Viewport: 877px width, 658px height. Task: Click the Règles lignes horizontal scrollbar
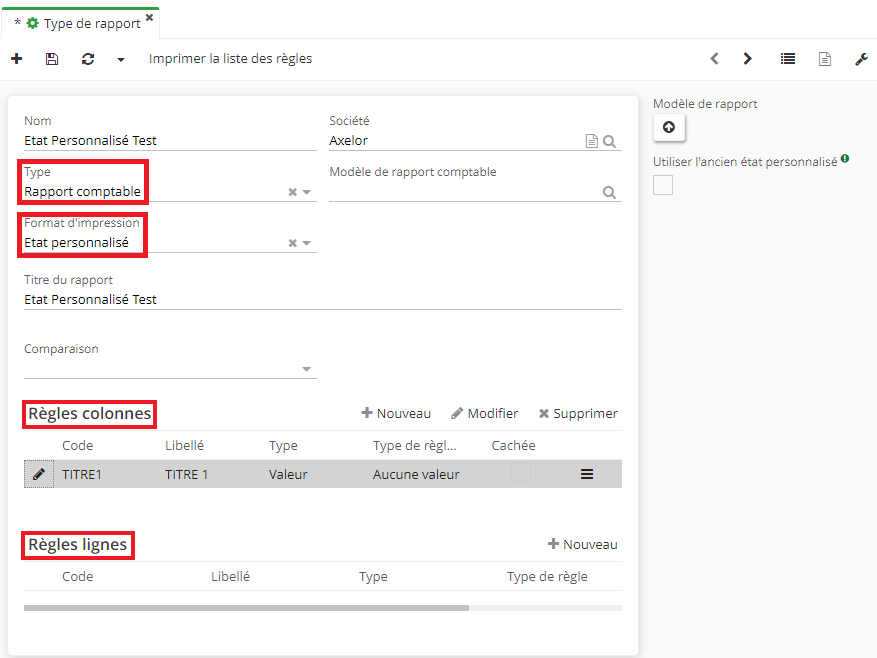(x=246, y=607)
